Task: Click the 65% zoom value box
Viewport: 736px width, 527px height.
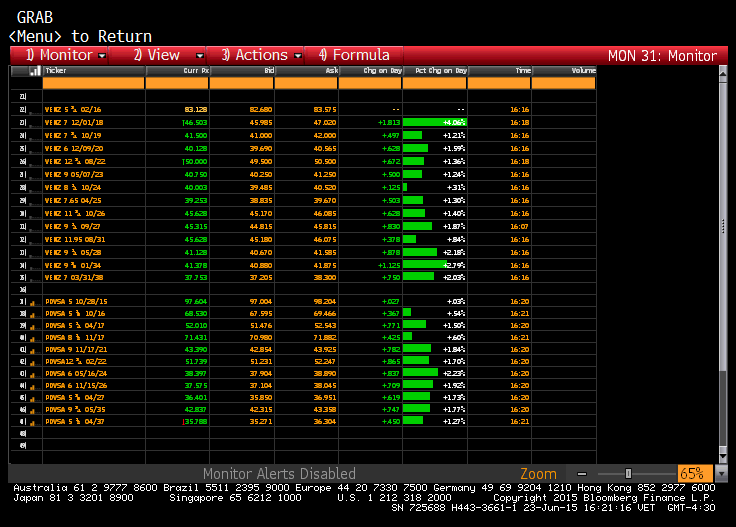Action: click(695, 474)
